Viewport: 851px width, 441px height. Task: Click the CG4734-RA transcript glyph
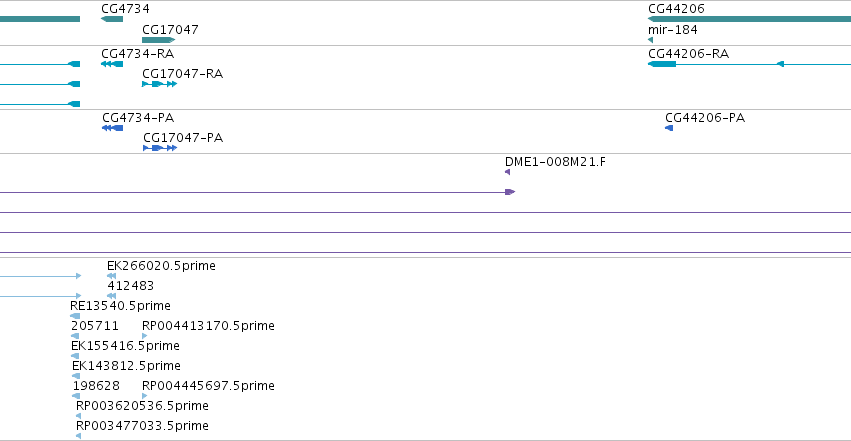click(112, 64)
